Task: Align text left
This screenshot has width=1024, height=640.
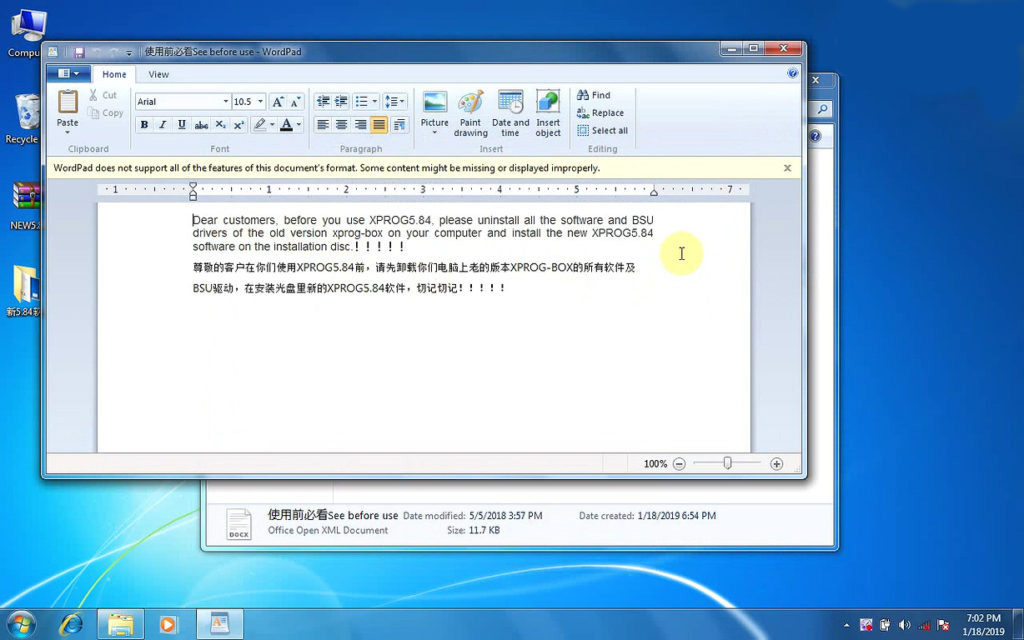Action: [323, 125]
